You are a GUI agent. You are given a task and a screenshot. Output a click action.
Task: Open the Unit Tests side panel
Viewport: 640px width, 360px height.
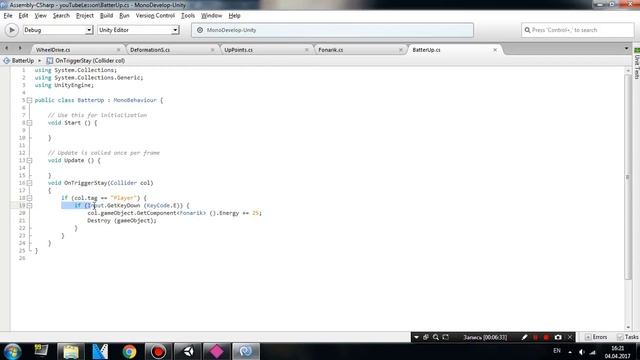[636, 63]
